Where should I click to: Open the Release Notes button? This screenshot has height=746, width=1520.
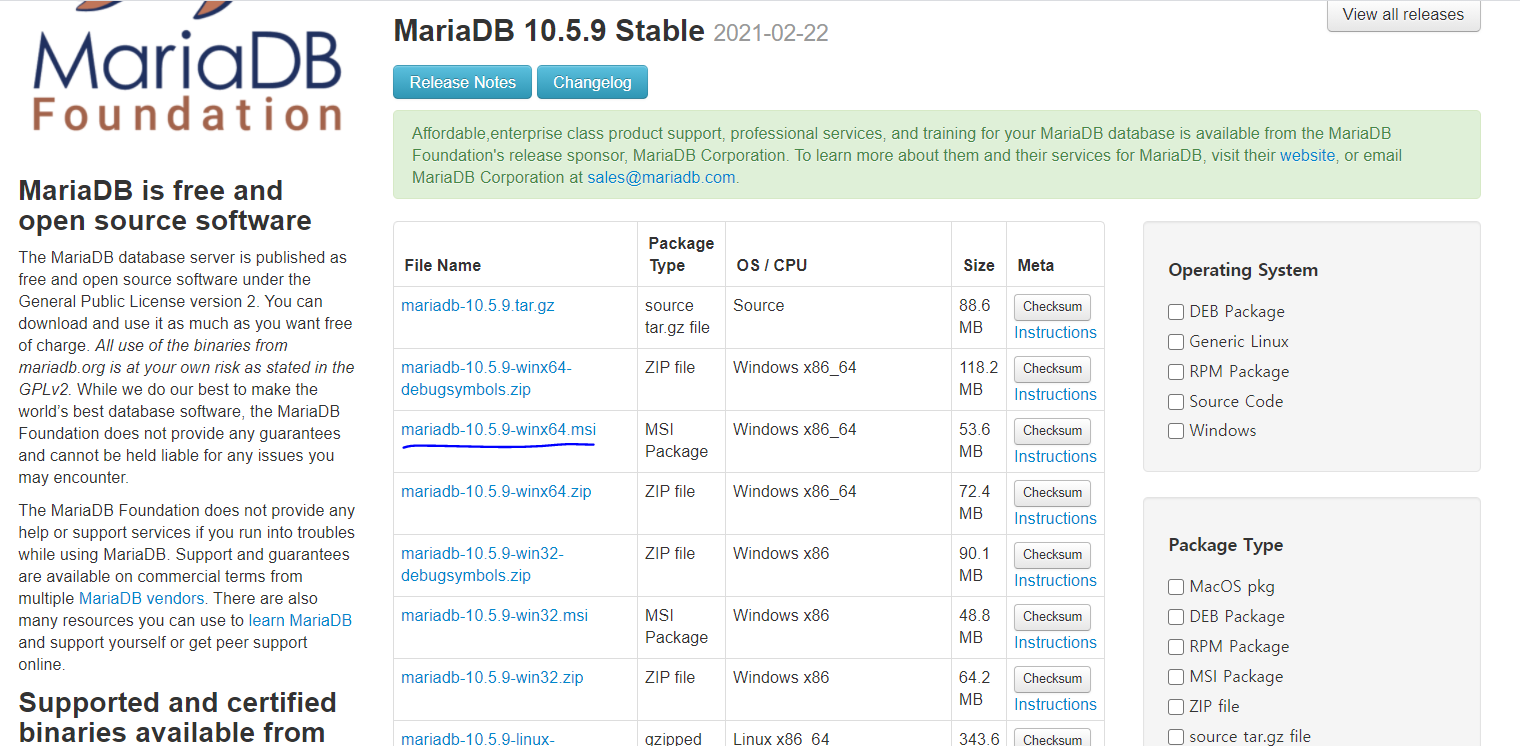tap(462, 83)
